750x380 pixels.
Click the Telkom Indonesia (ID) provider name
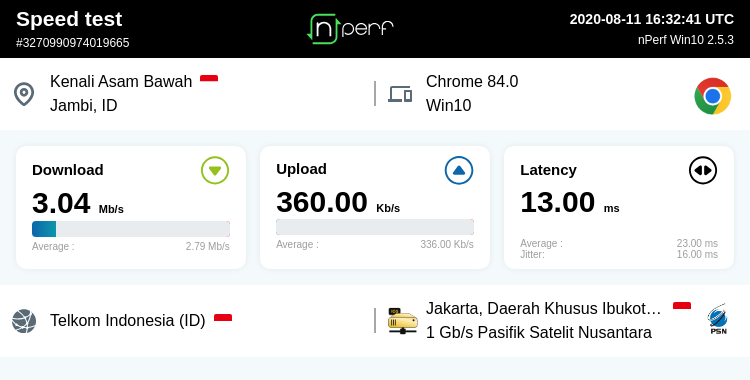point(128,321)
